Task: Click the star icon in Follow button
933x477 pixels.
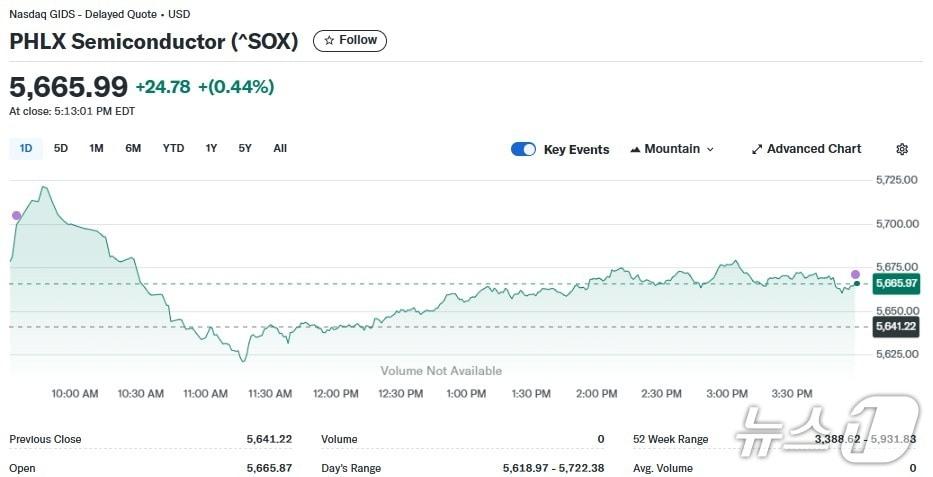Action: click(329, 41)
